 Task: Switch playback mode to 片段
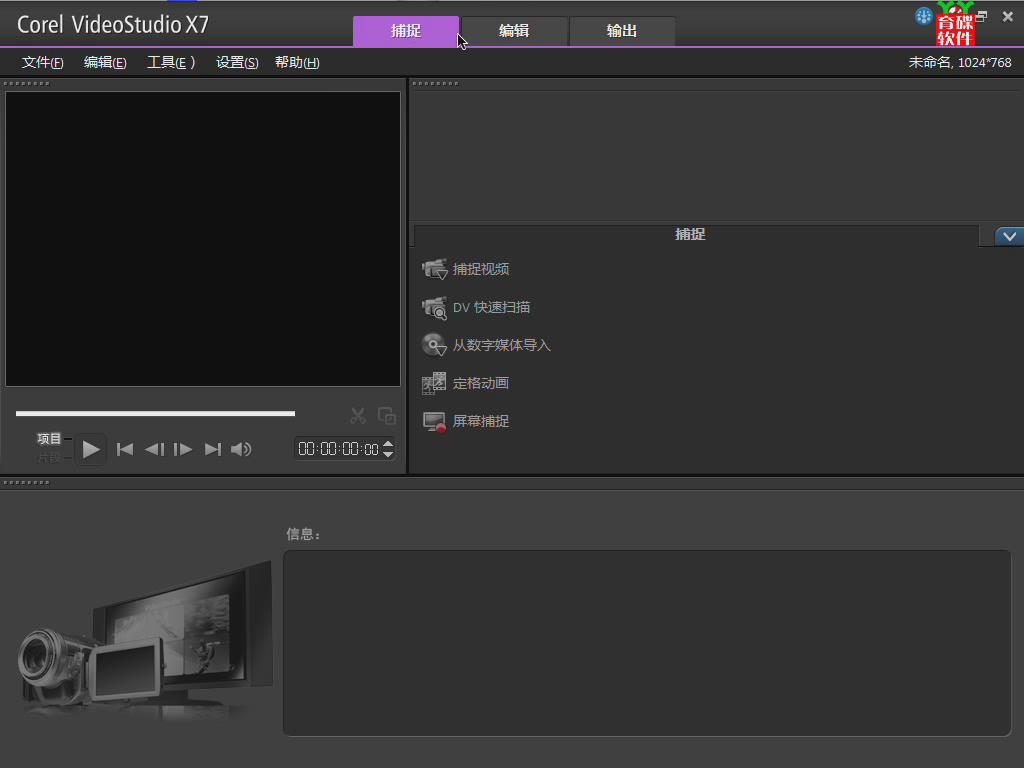[x=49, y=457]
